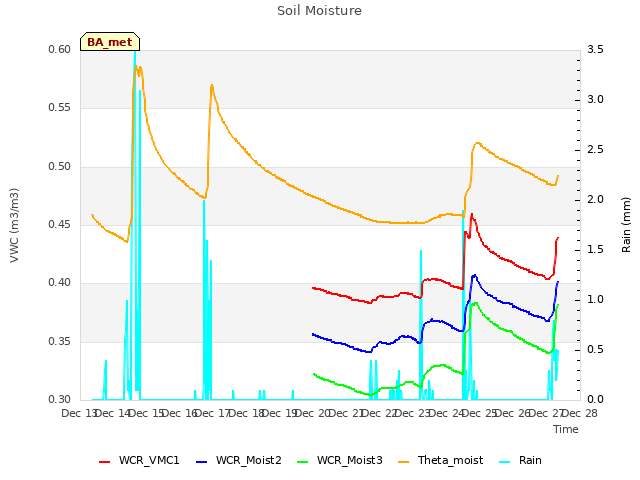Click the 3.5 right axis label

[x=595, y=50]
